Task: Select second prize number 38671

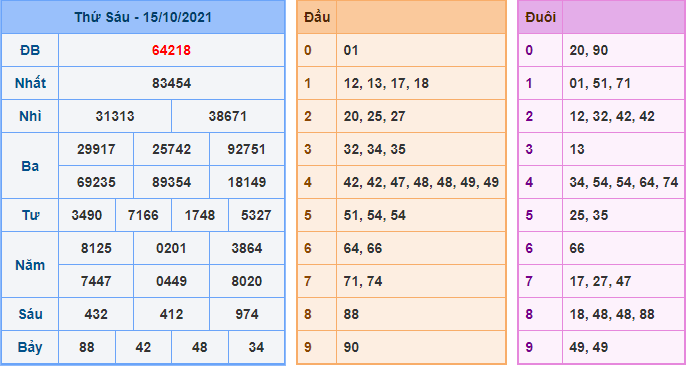Action: point(228,116)
